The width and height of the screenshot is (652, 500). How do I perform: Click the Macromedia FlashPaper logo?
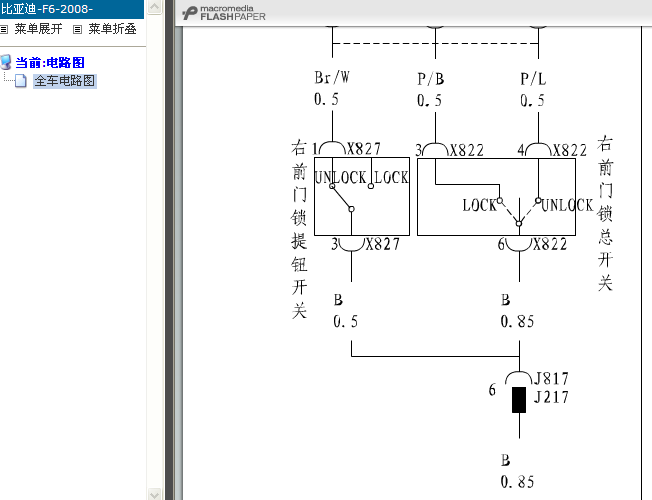(x=224, y=13)
